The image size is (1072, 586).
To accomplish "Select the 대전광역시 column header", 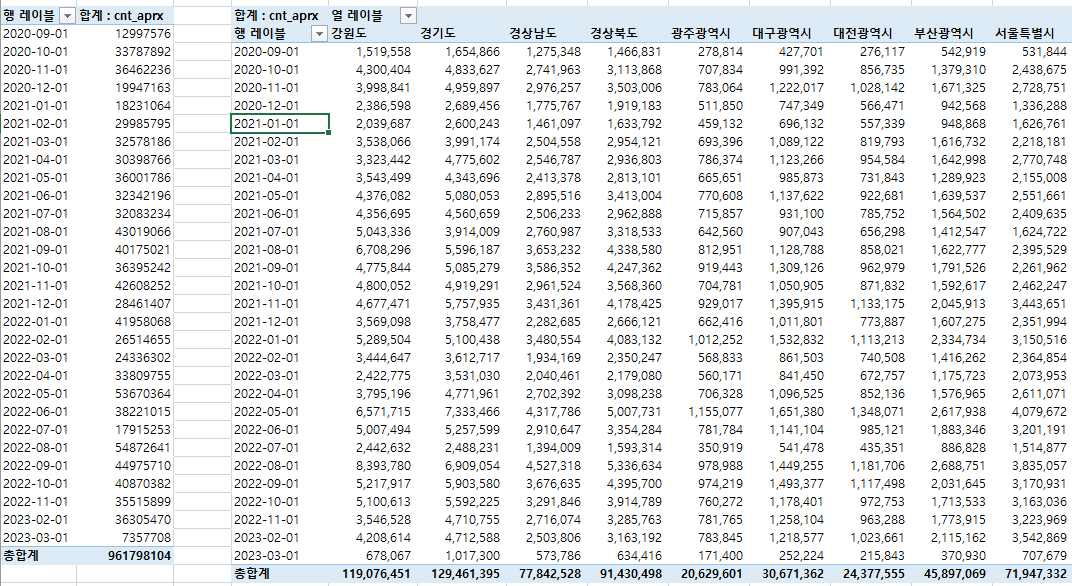I will click(862, 34).
